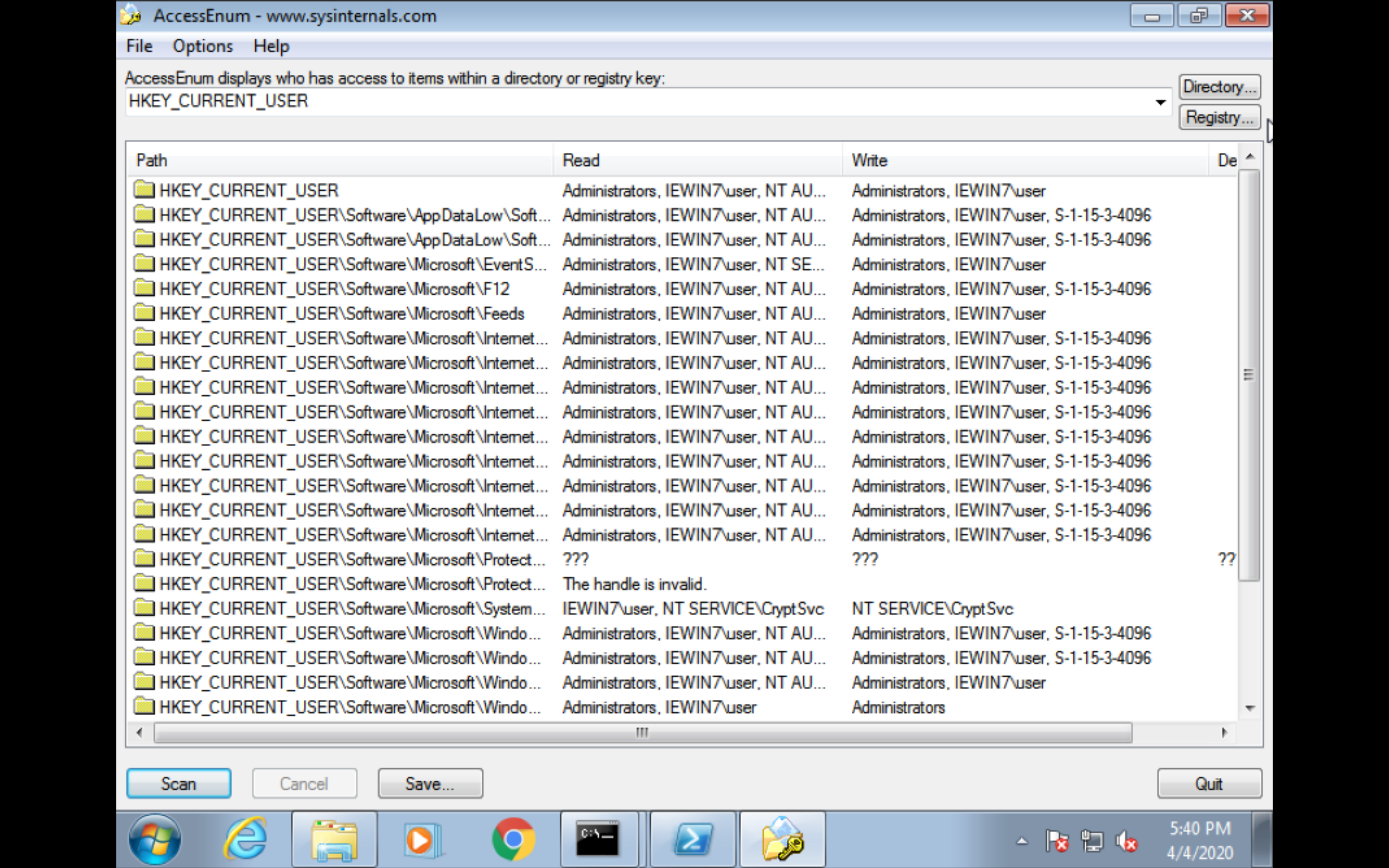Image resolution: width=1389 pixels, height=868 pixels.
Task: Expand the path combo box dropdown arrow
Action: [1160, 102]
